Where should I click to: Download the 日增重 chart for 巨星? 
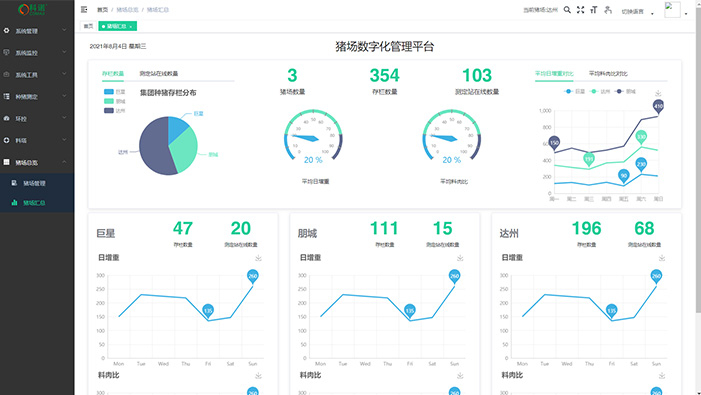coord(258,258)
